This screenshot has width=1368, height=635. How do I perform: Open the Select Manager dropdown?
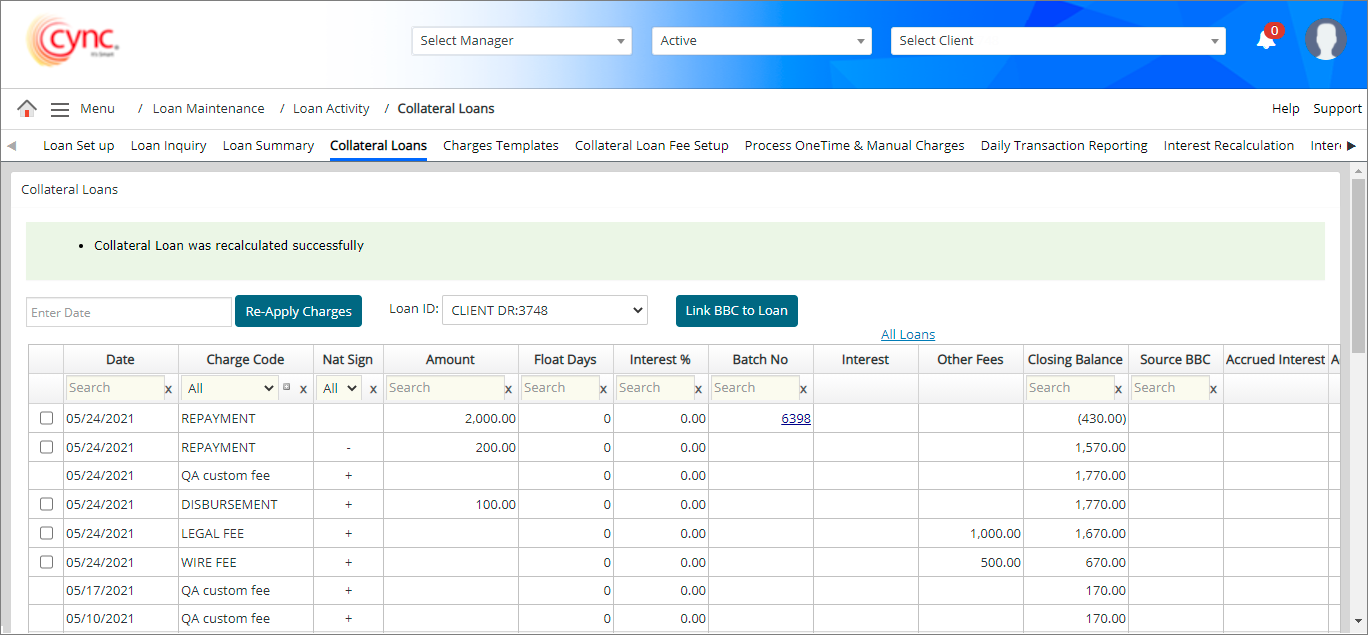[x=521, y=41]
